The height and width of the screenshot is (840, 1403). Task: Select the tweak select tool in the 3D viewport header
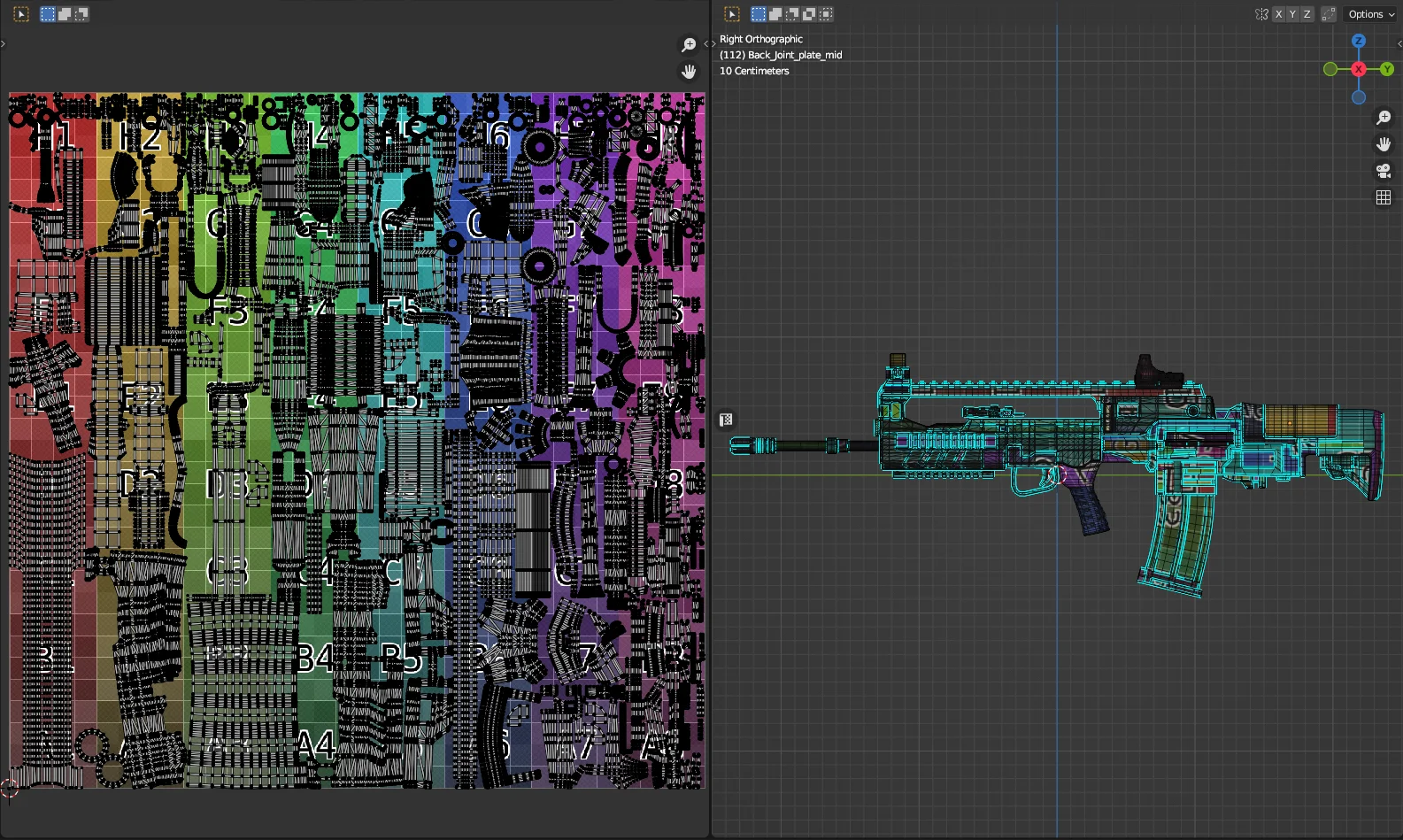731,14
